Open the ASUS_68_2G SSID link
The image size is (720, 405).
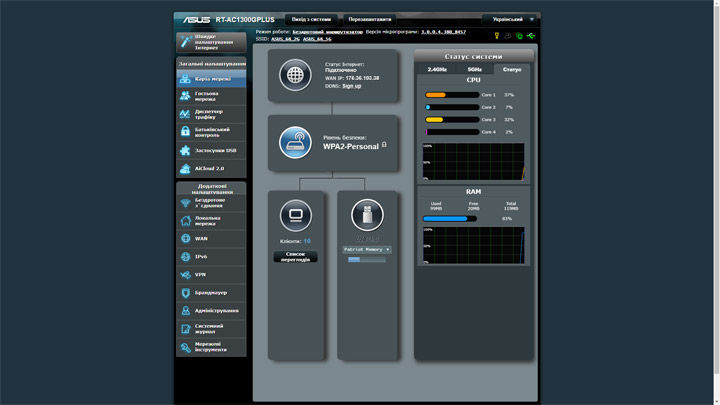[285, 39]
